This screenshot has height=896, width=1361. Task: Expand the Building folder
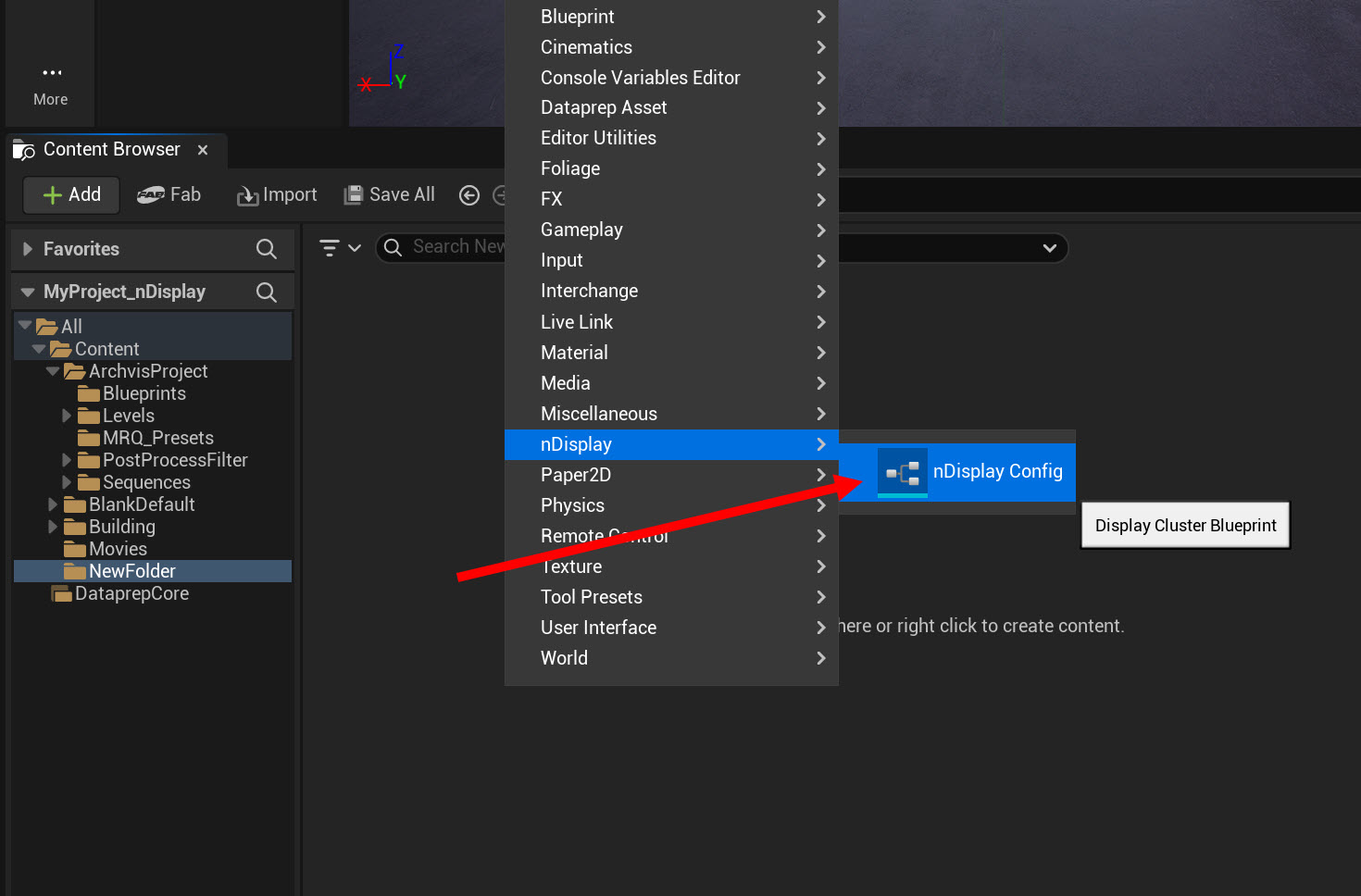[x=53, y=527]
